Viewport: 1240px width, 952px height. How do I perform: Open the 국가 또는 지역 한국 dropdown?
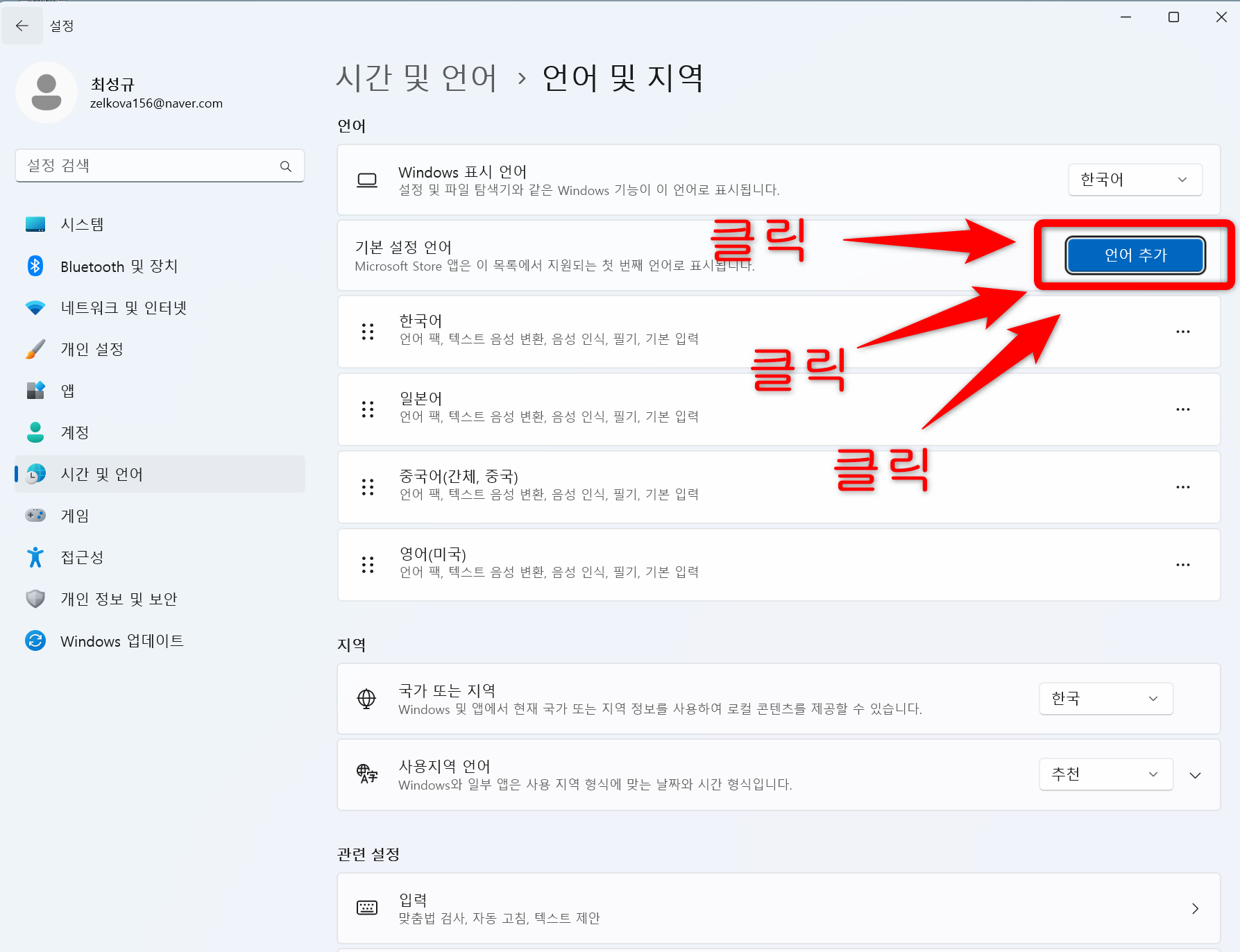coord(1106,699)
